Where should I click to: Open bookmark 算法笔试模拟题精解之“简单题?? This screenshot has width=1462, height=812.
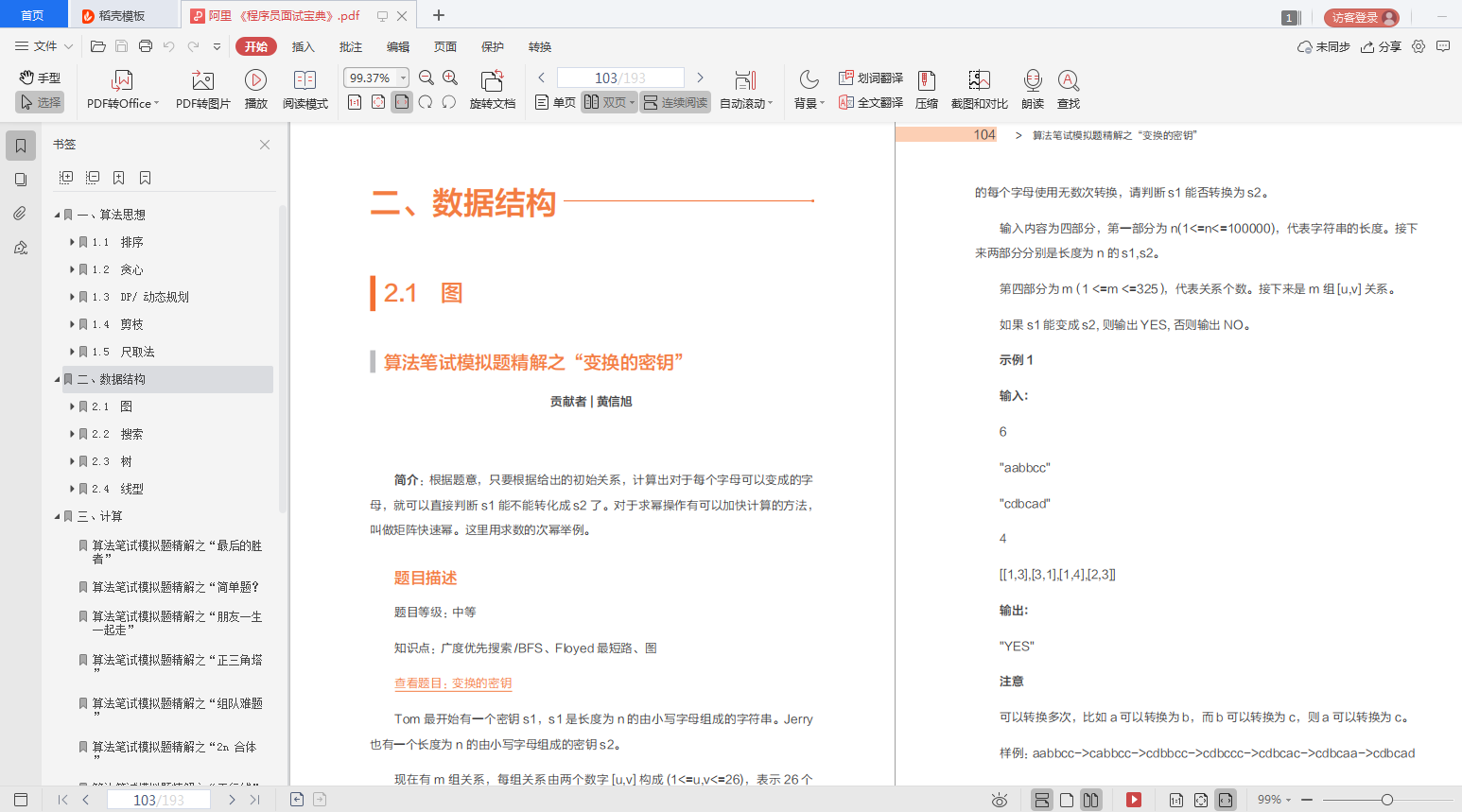click(176, 587)
